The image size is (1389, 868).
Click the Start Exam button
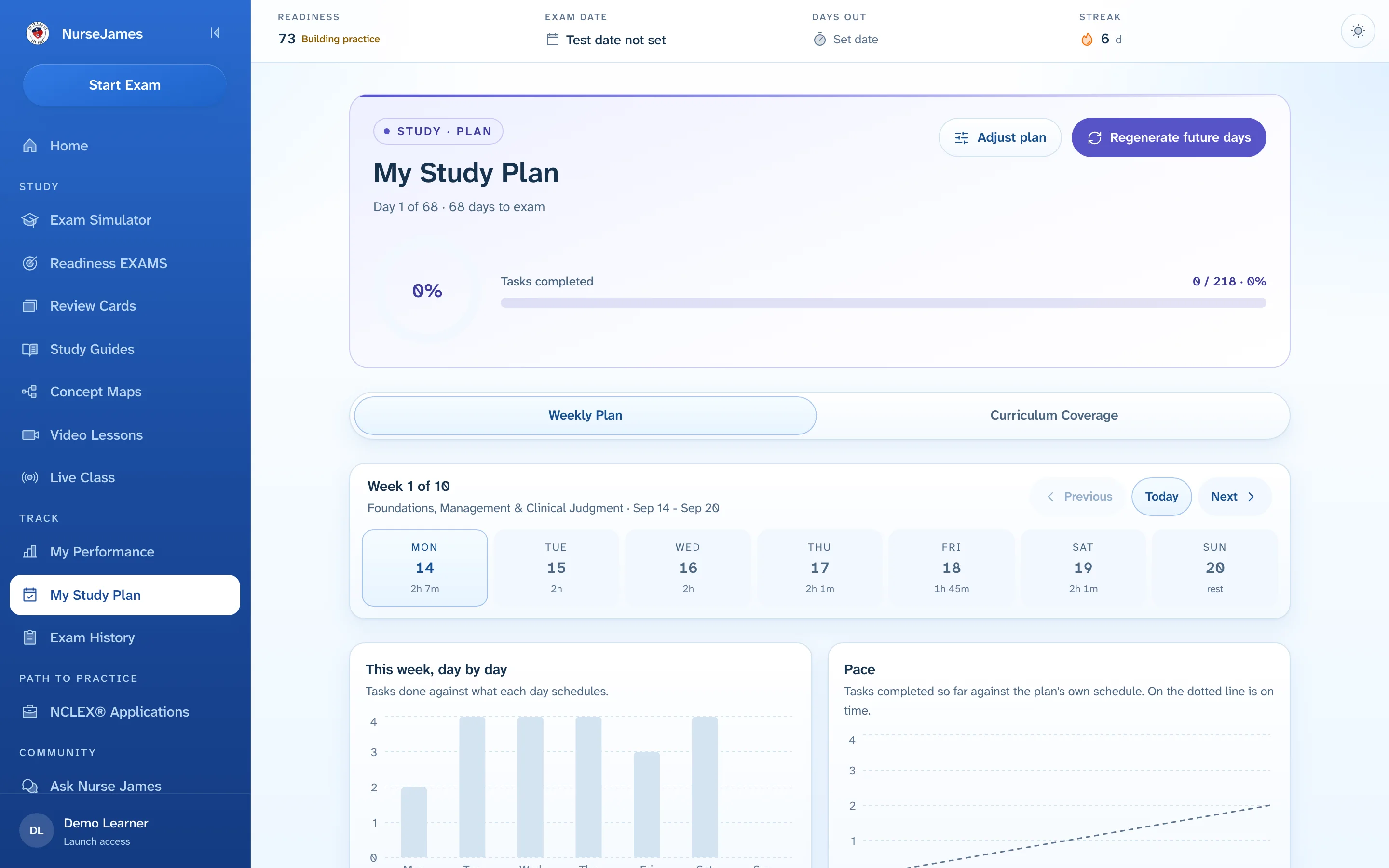click(x=124, y=85)
